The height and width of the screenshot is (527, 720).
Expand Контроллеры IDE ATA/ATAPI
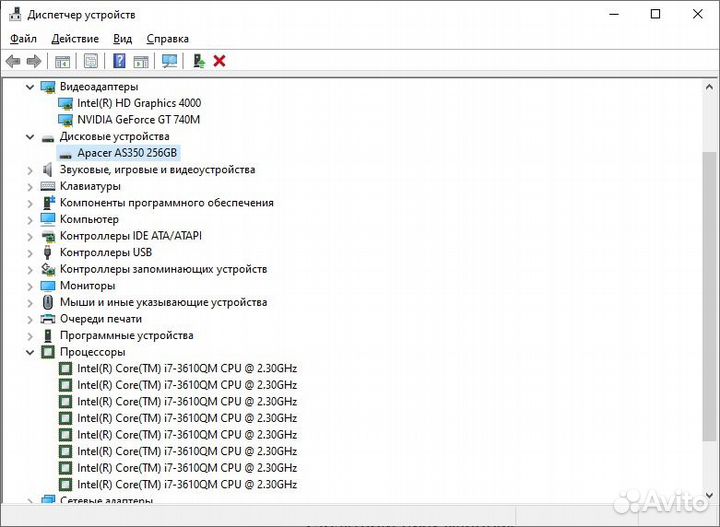(30, 236)
